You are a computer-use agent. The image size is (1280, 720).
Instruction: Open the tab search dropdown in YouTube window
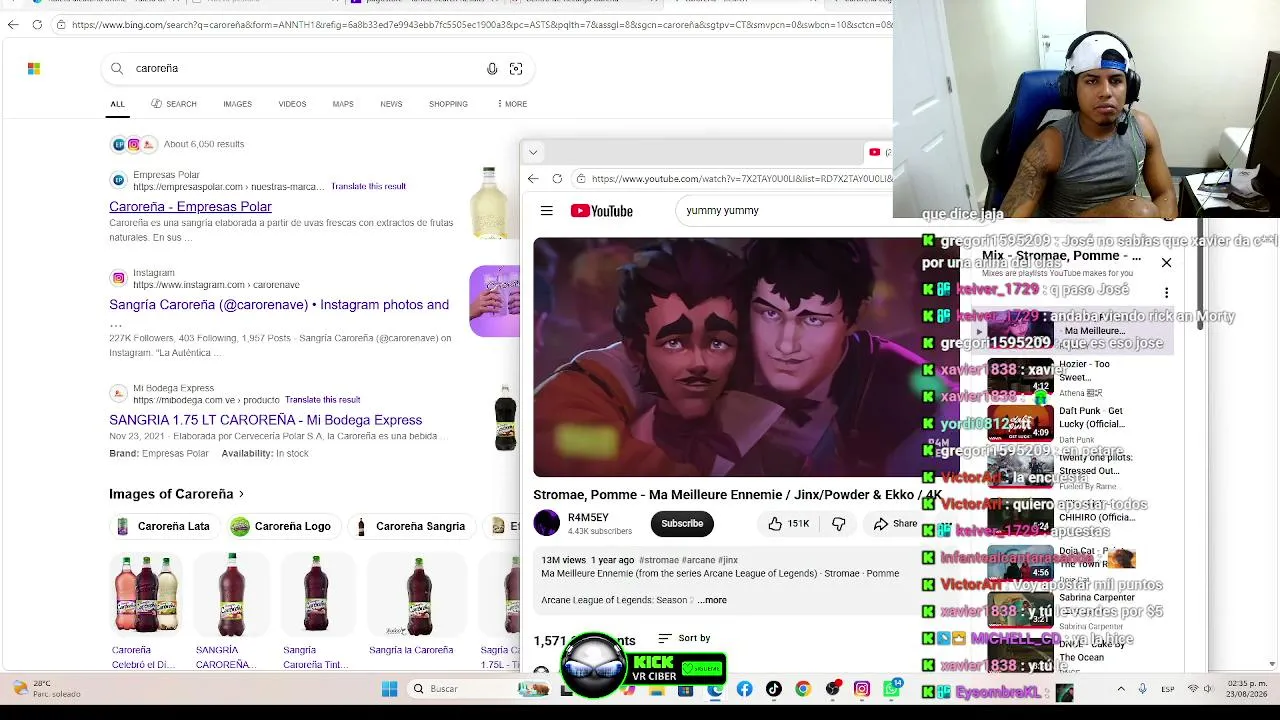[x=533, y=152]
